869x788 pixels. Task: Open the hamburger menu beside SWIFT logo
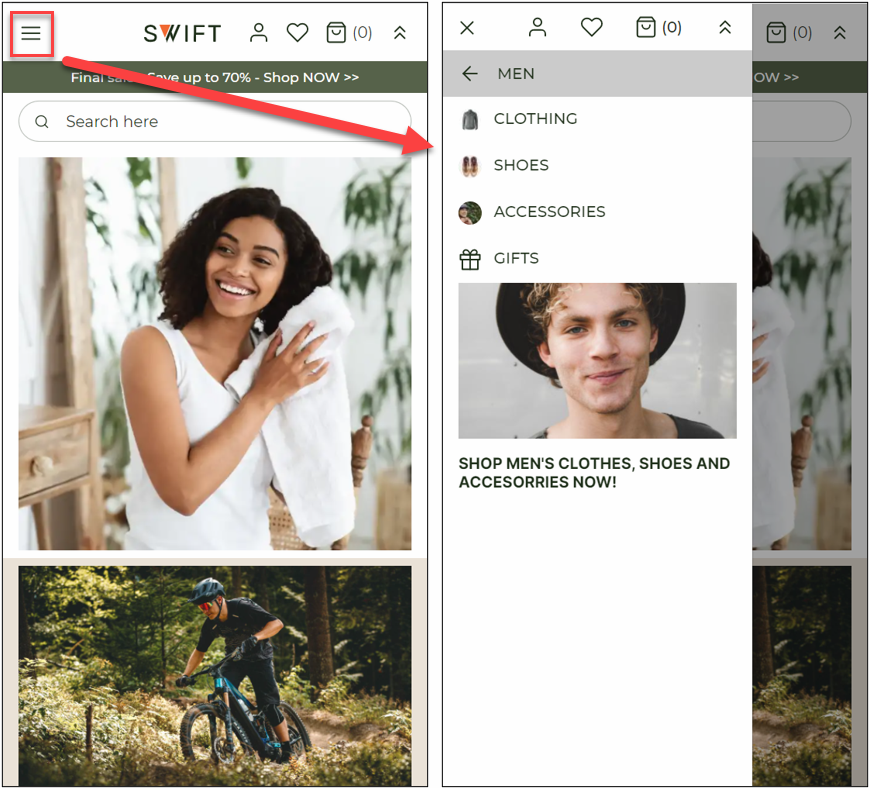(31, 33)
